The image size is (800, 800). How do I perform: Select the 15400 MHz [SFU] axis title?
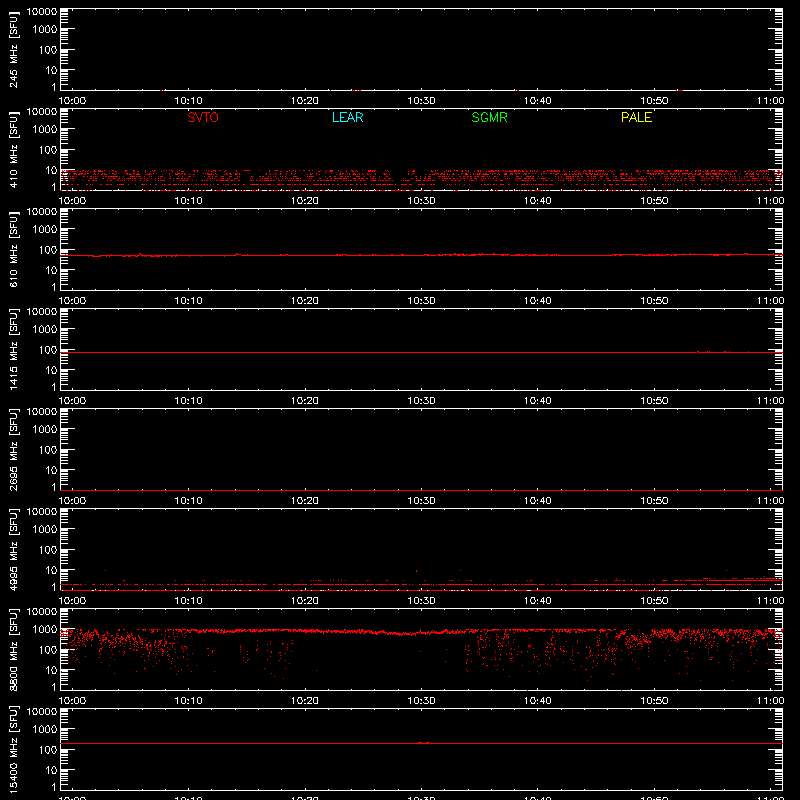point(13,749)
